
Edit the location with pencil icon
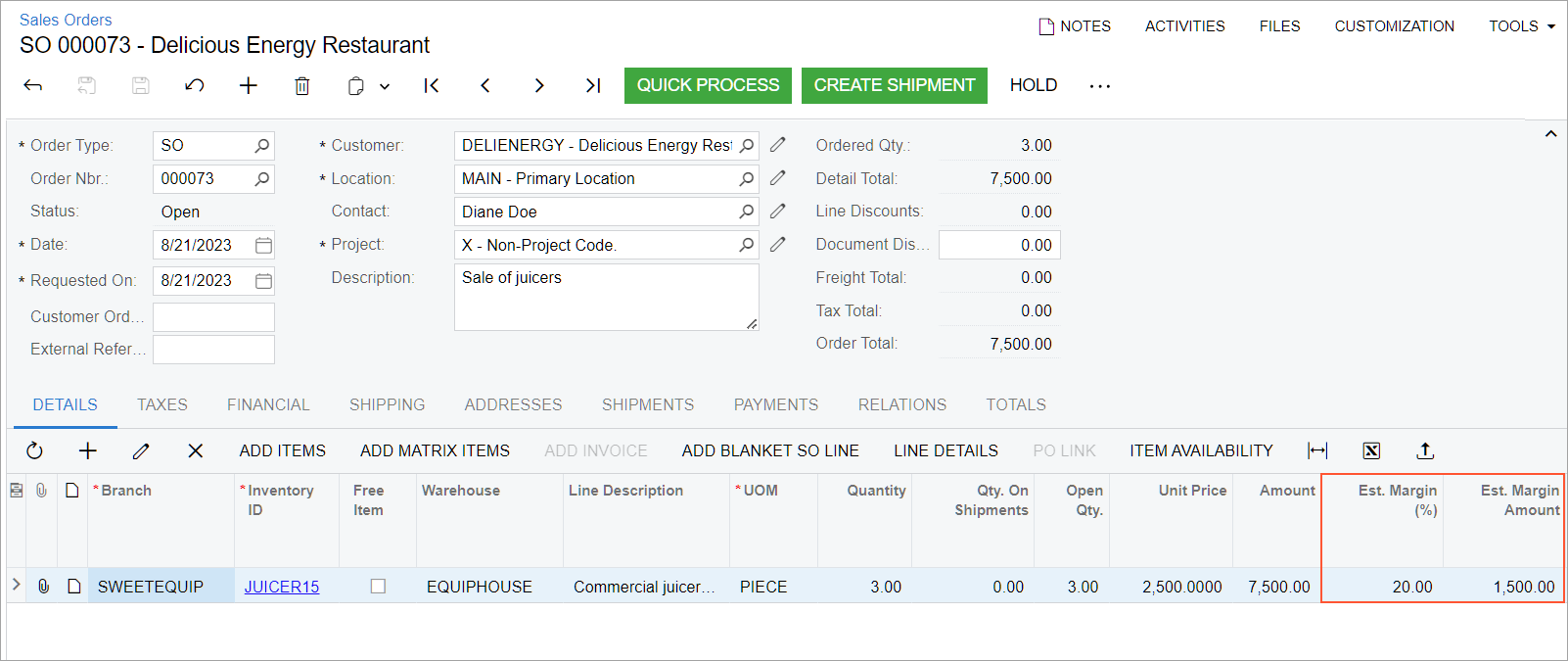point(778,178)
